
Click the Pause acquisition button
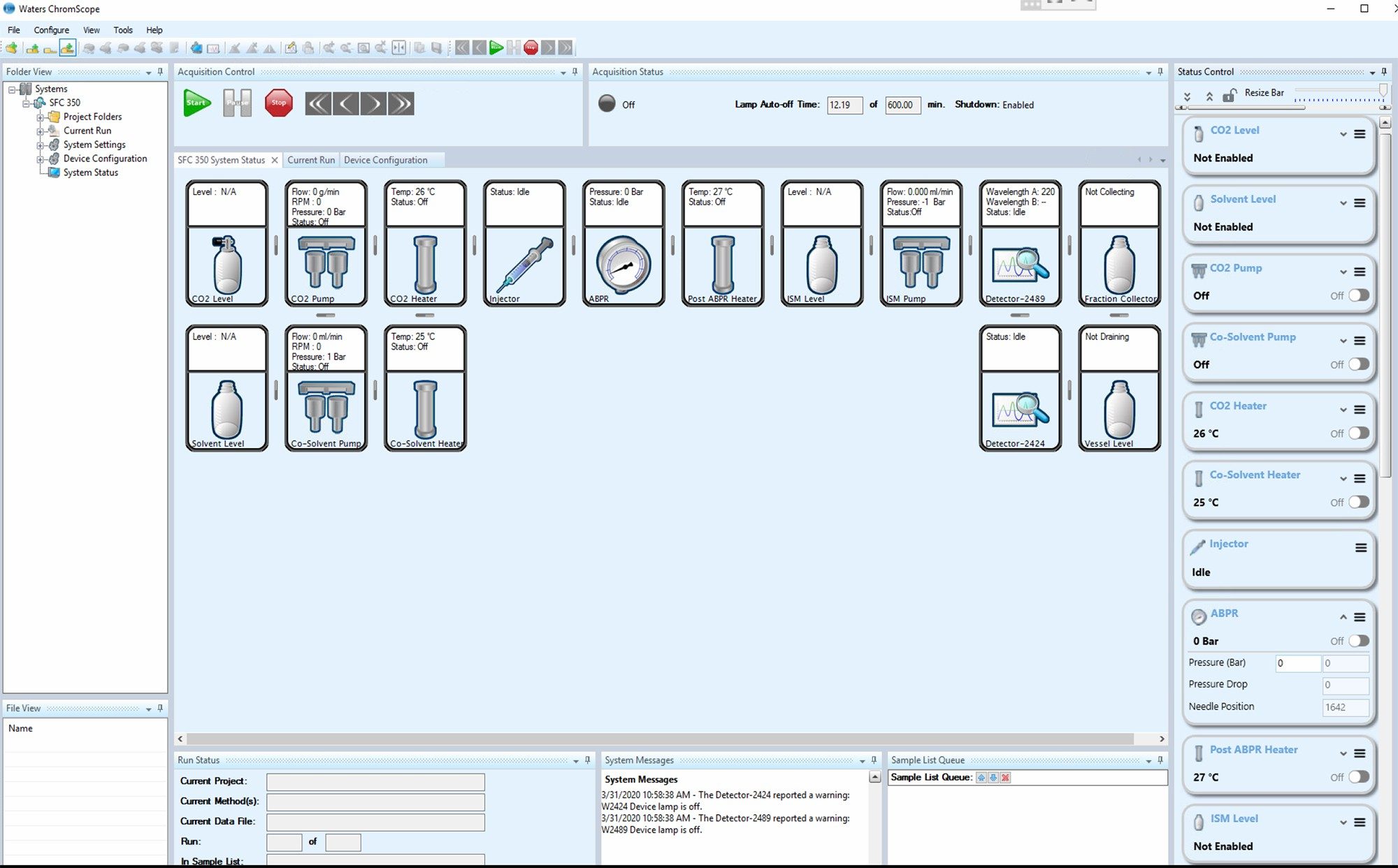[238, 103]
